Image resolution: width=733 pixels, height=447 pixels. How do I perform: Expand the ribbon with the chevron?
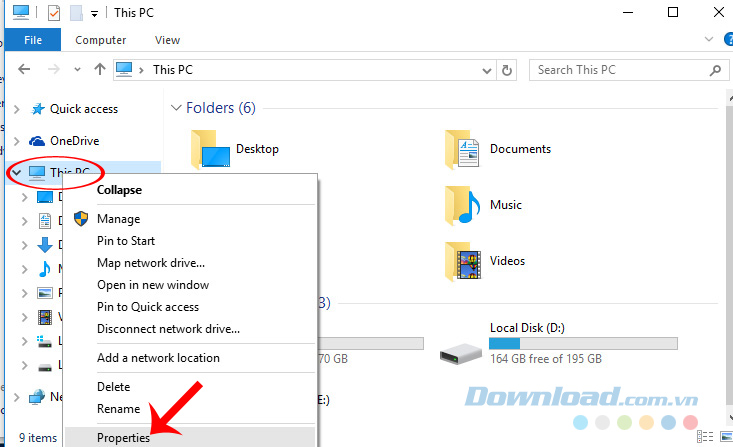(x=709, y=40)
